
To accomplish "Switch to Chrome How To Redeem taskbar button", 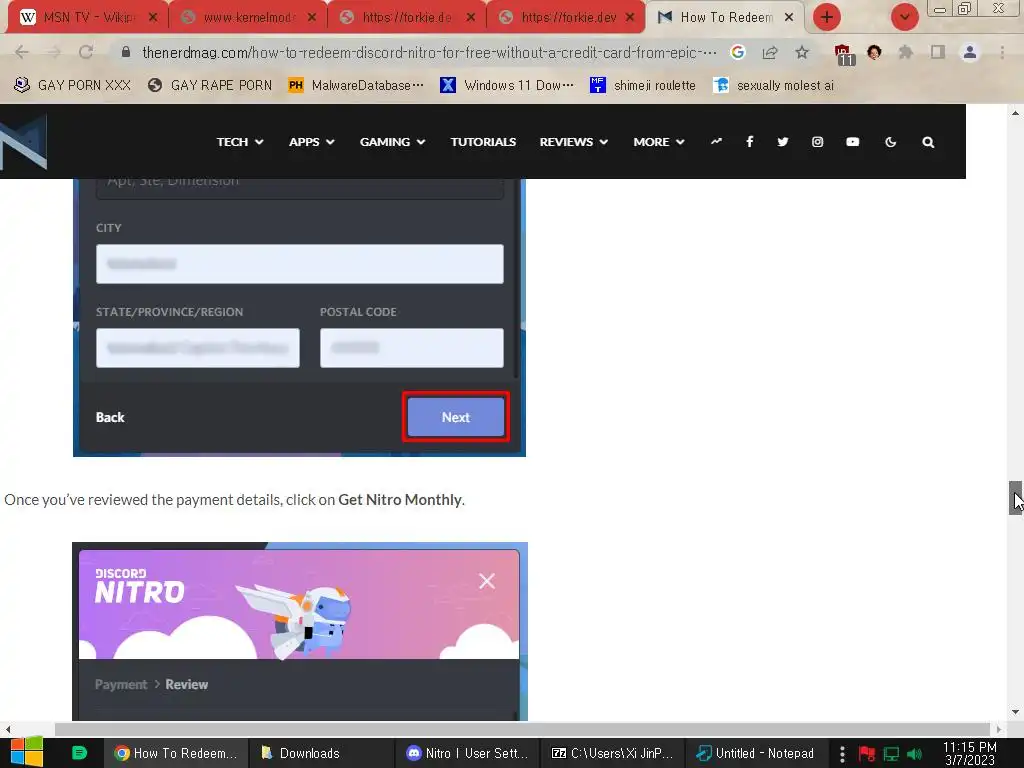I will (x=176, y=753).
